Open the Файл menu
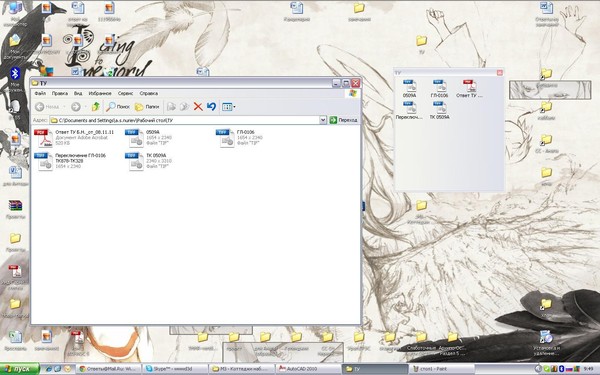Image resolution: width=600 pixels, height=375 pixels. (x=40, y=93)
